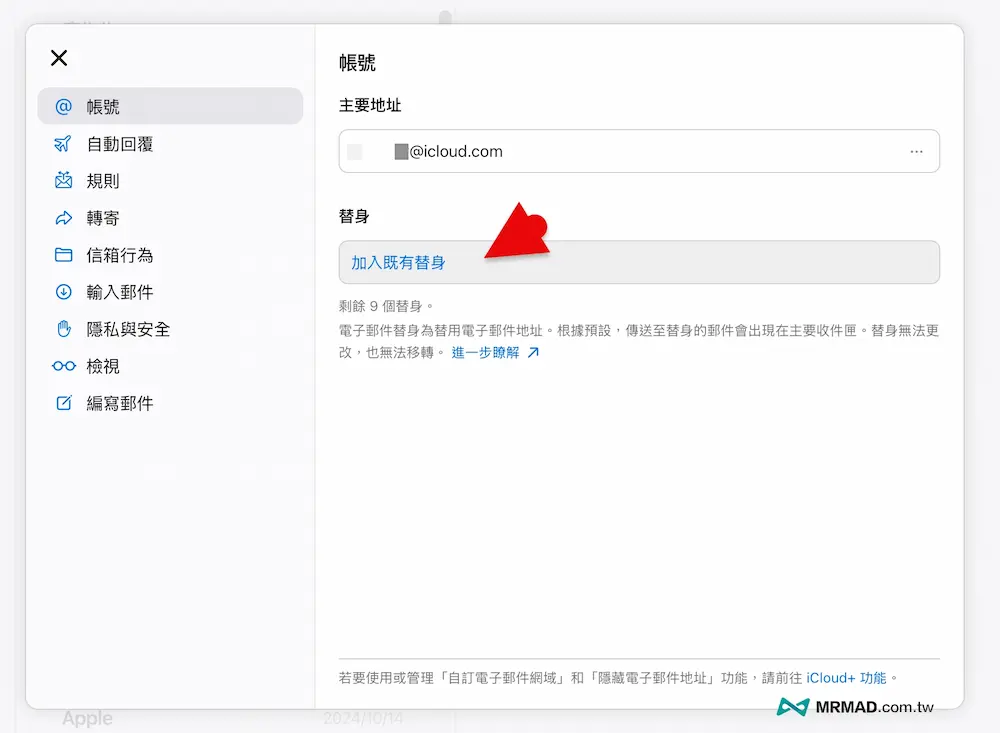Viewport: 1000px width, 733px height.
Task: Click the 替身 heading
Action: point(354,216)
